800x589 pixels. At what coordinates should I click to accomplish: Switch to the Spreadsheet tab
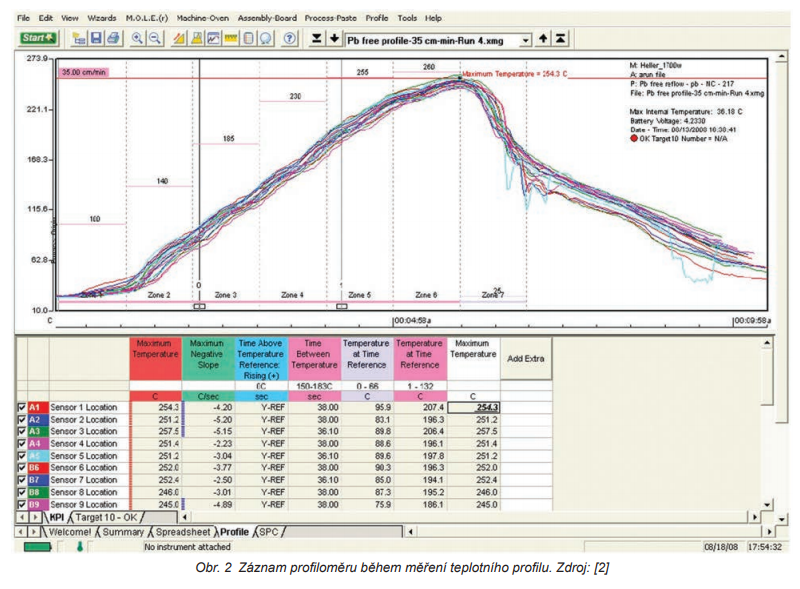pyautogui.click(x=183, y=532)
